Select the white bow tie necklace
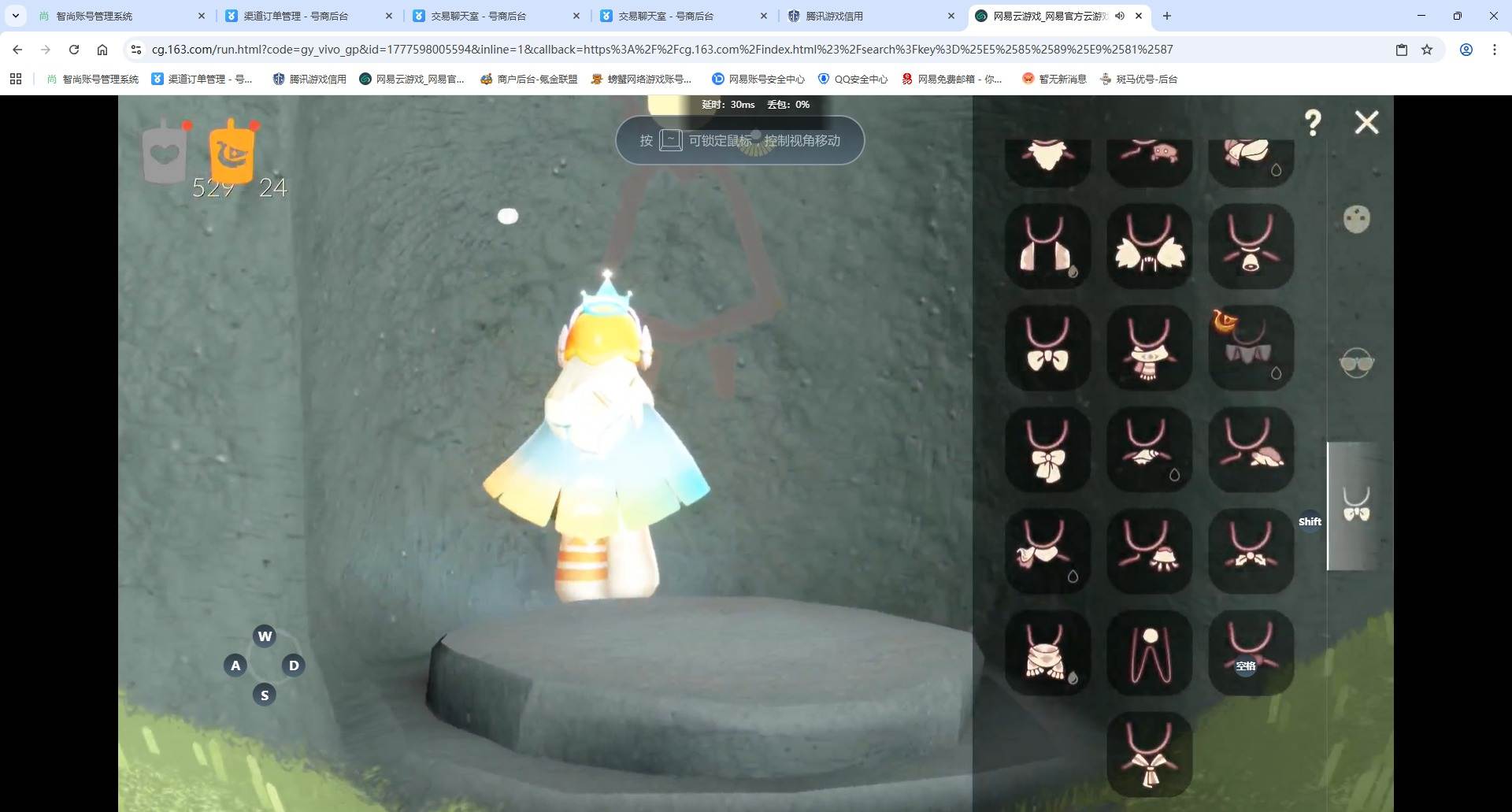This screenshot has width=1512, height=812. (x=1047, y=348)
